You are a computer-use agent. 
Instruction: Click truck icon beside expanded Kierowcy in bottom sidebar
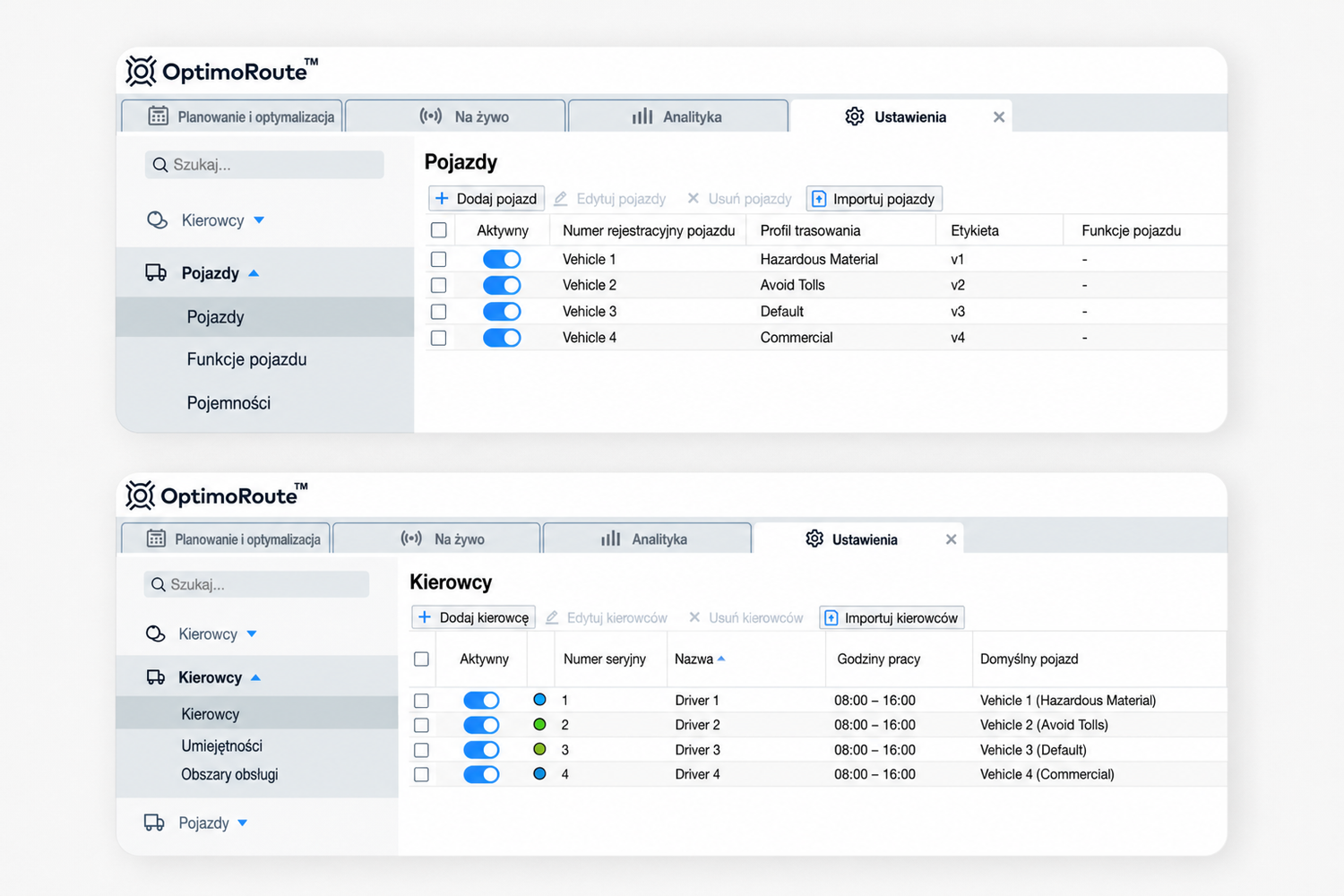click(x=156, y=677)
